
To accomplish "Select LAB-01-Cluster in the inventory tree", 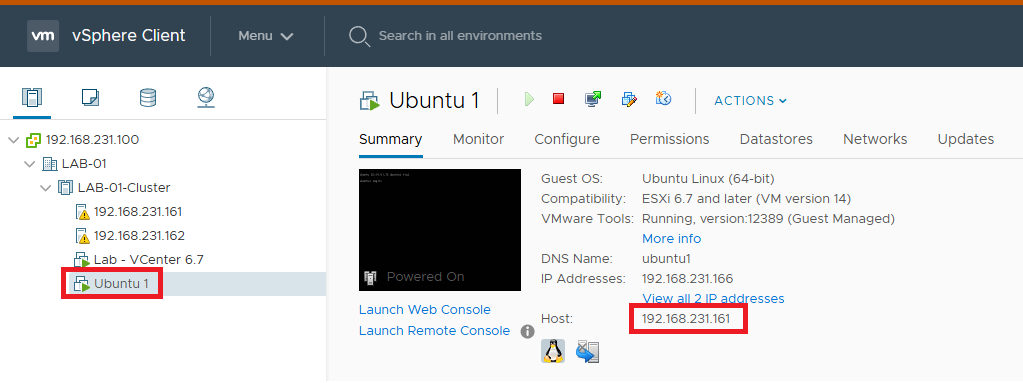I will [124, 188].
